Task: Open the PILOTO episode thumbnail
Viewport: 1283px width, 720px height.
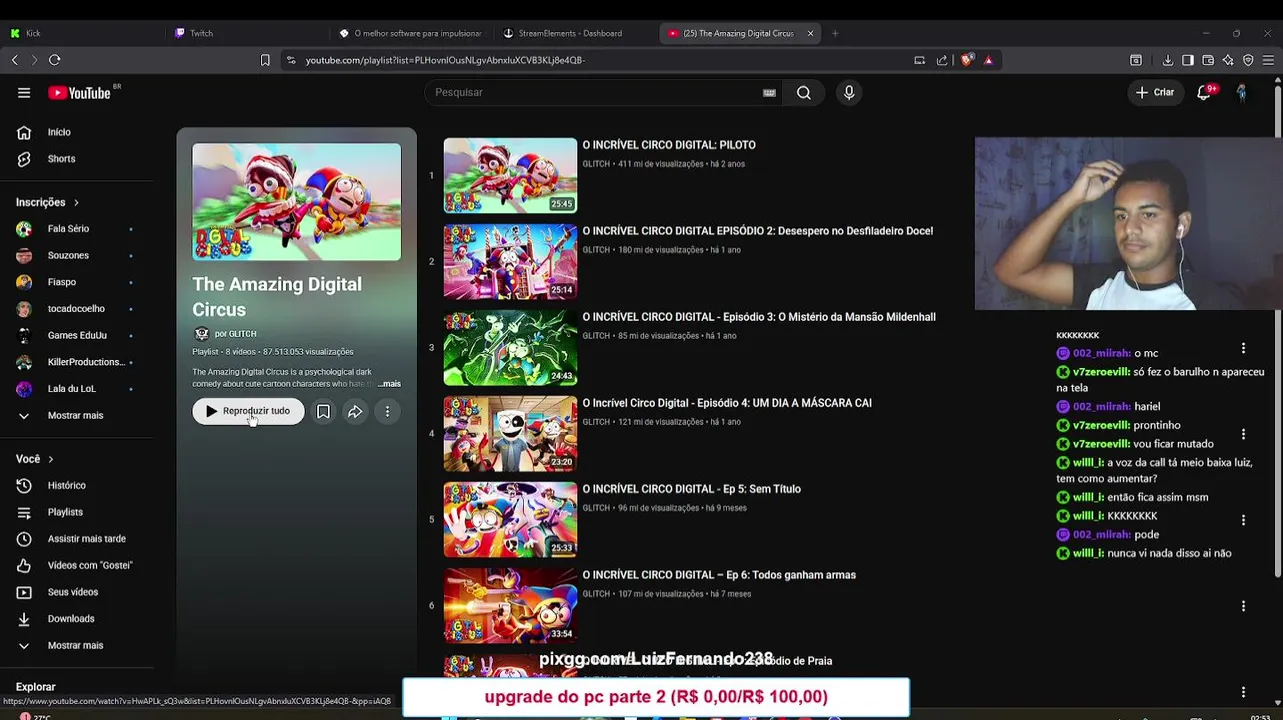Action: click(x=510, y=175)
